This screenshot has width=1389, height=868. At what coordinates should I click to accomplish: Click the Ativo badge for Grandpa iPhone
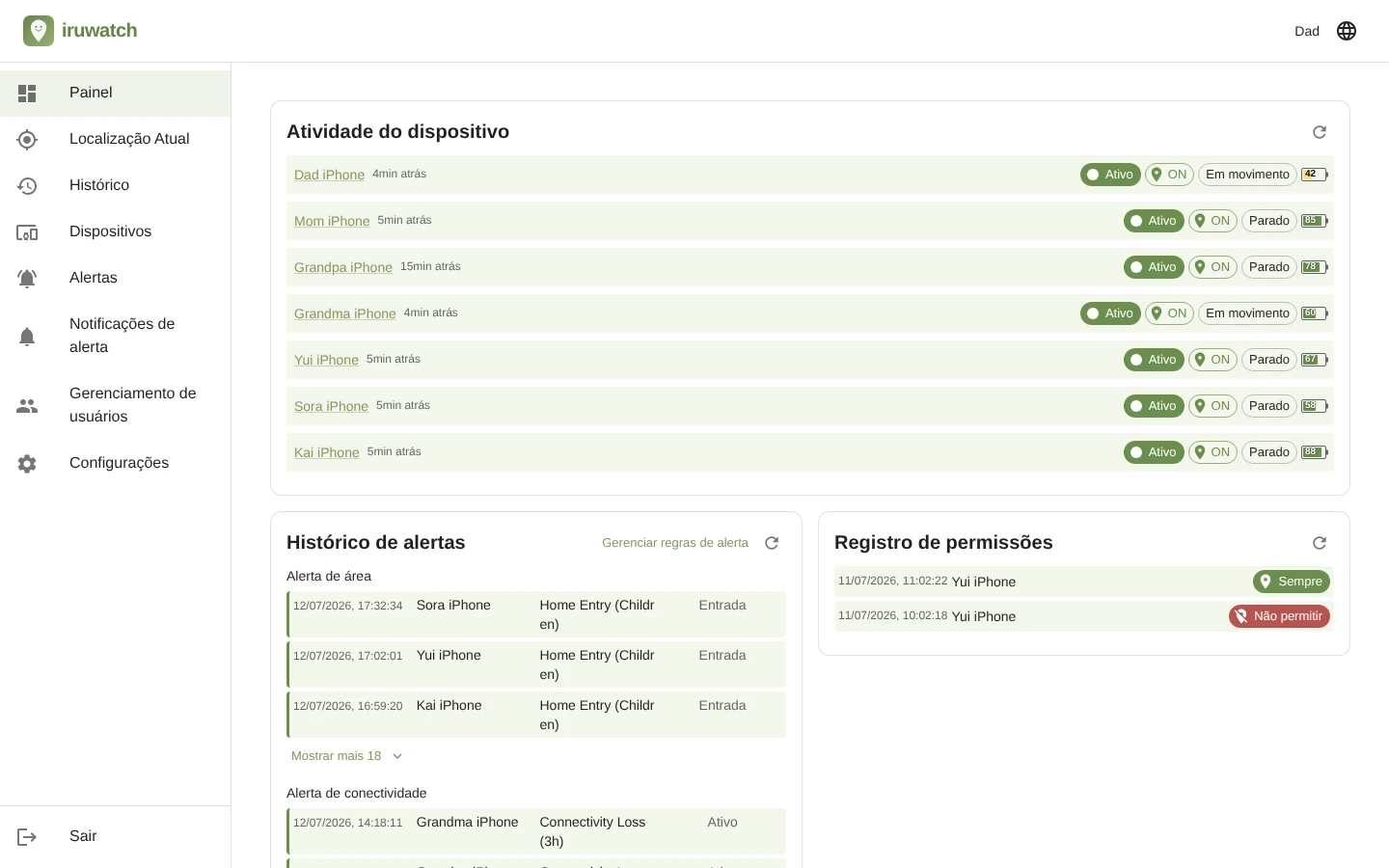tap(1154, 267)
